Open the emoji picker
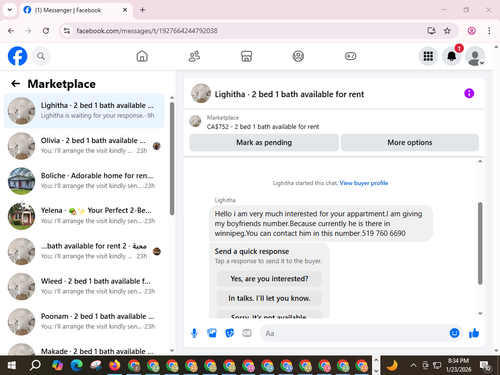 454,333
